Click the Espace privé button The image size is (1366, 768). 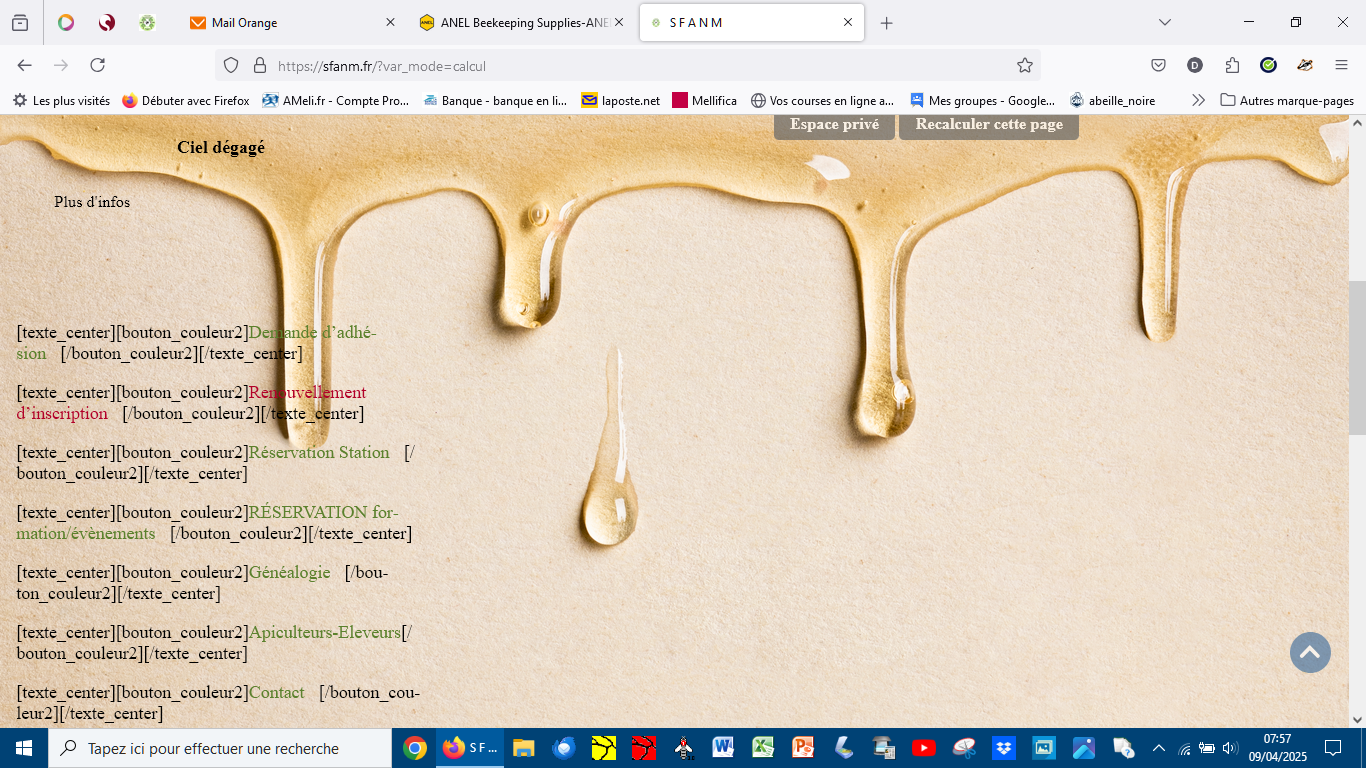click(834, 126)
